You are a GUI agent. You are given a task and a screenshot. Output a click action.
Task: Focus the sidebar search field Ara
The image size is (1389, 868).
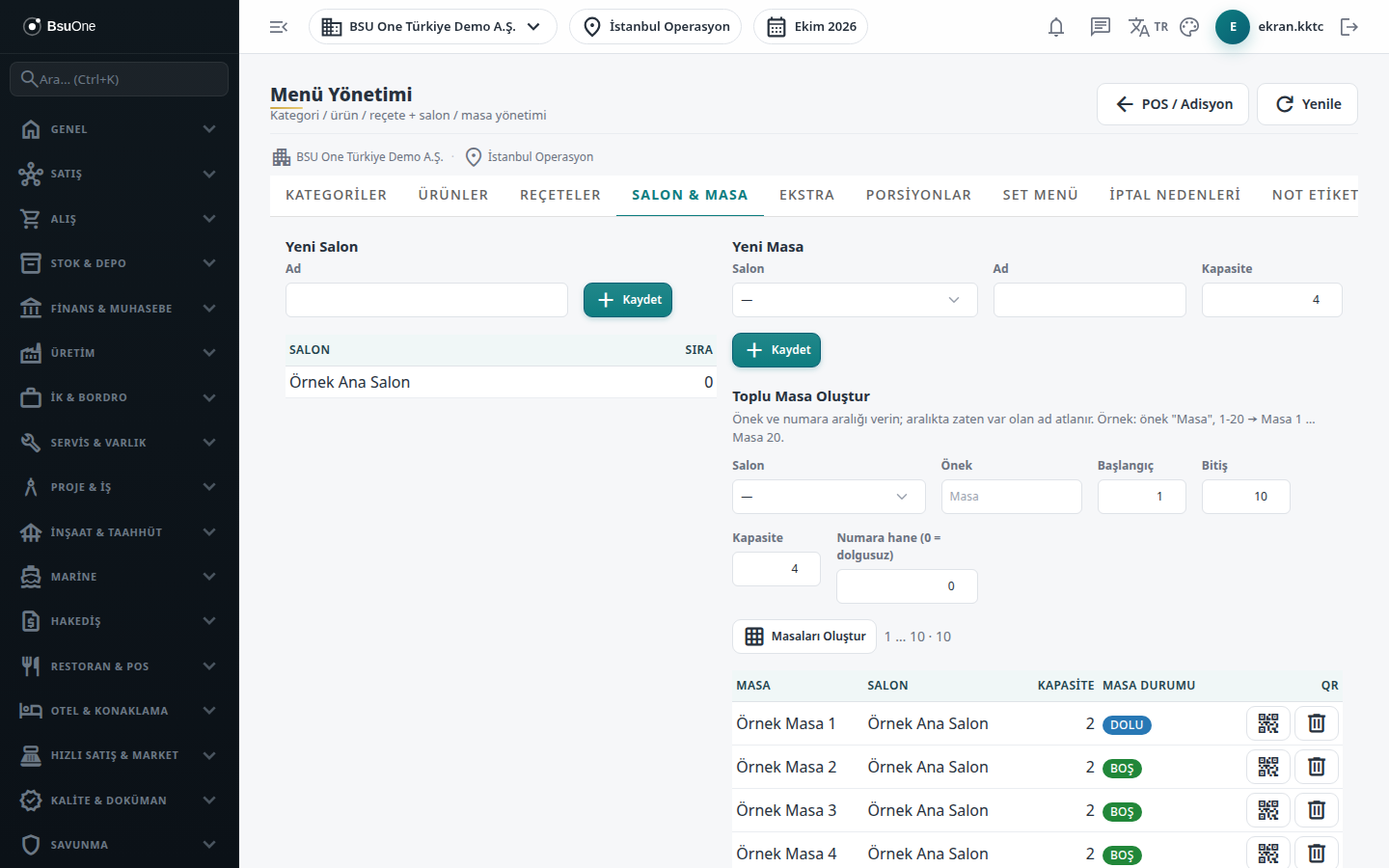[x=120, y=79]
